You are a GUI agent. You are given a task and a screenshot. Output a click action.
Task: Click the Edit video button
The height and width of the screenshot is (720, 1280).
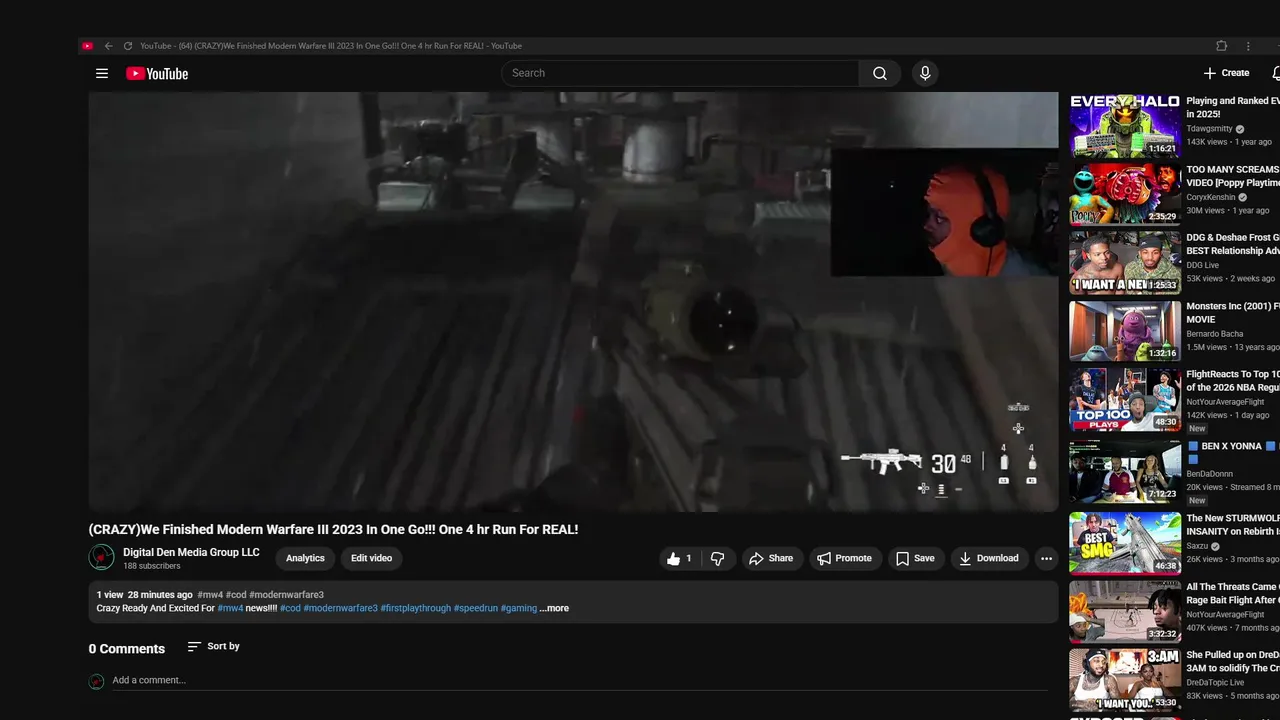[x=371, y=558]
